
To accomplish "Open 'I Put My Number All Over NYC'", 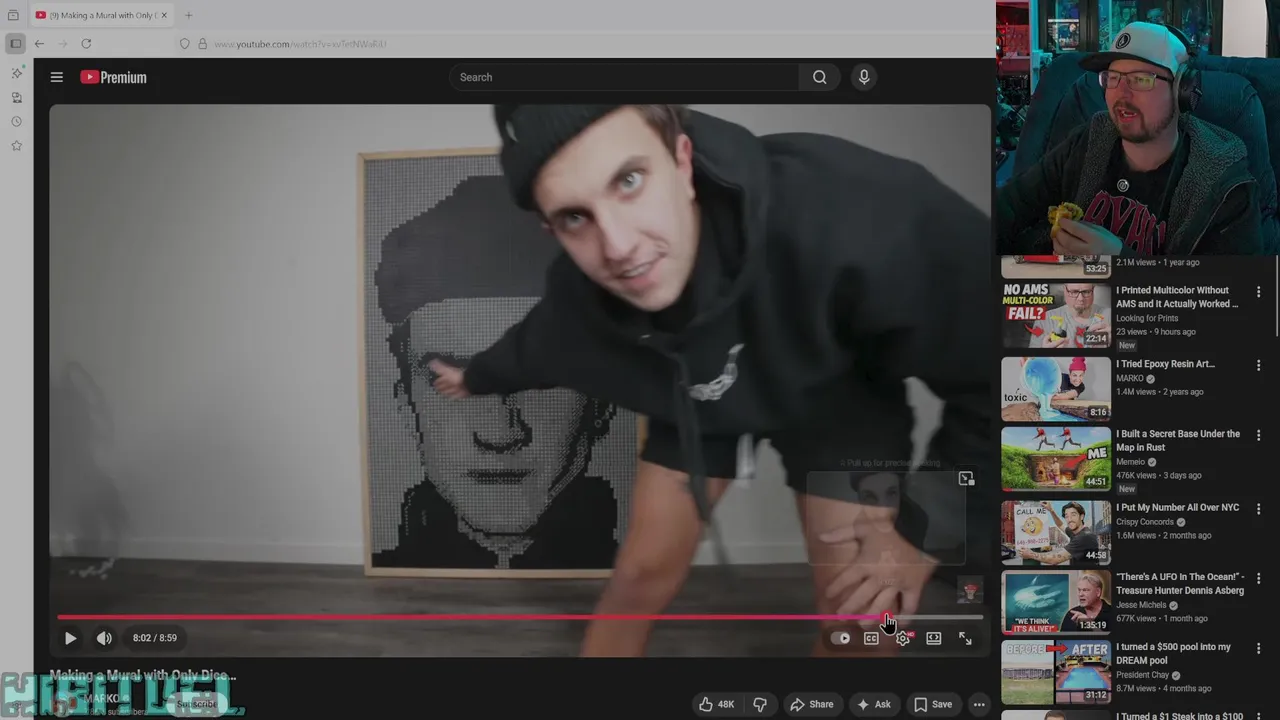I will click(1177, 507).
